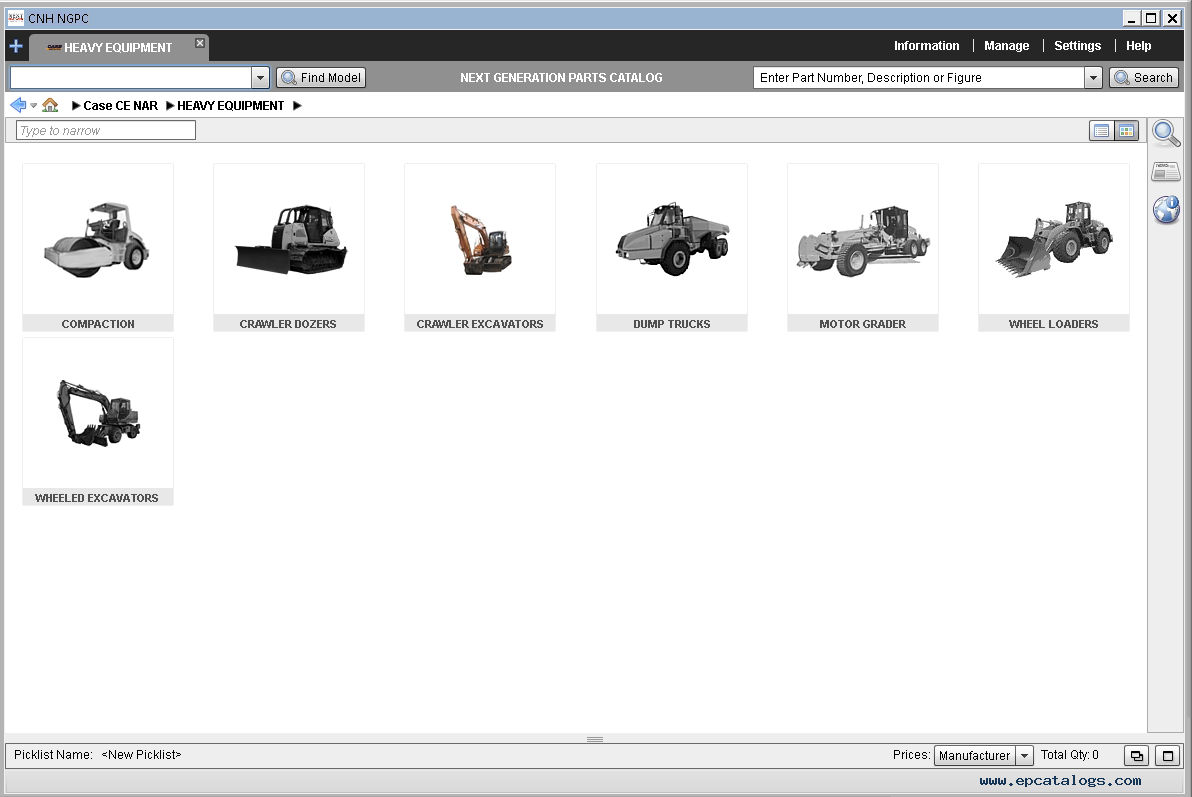This screenshot has height=797, width=1192.
Task: Open the WHEELED EXCAVATORS category thumbnail
Action: pyautogui.click(x=98, y=413)
